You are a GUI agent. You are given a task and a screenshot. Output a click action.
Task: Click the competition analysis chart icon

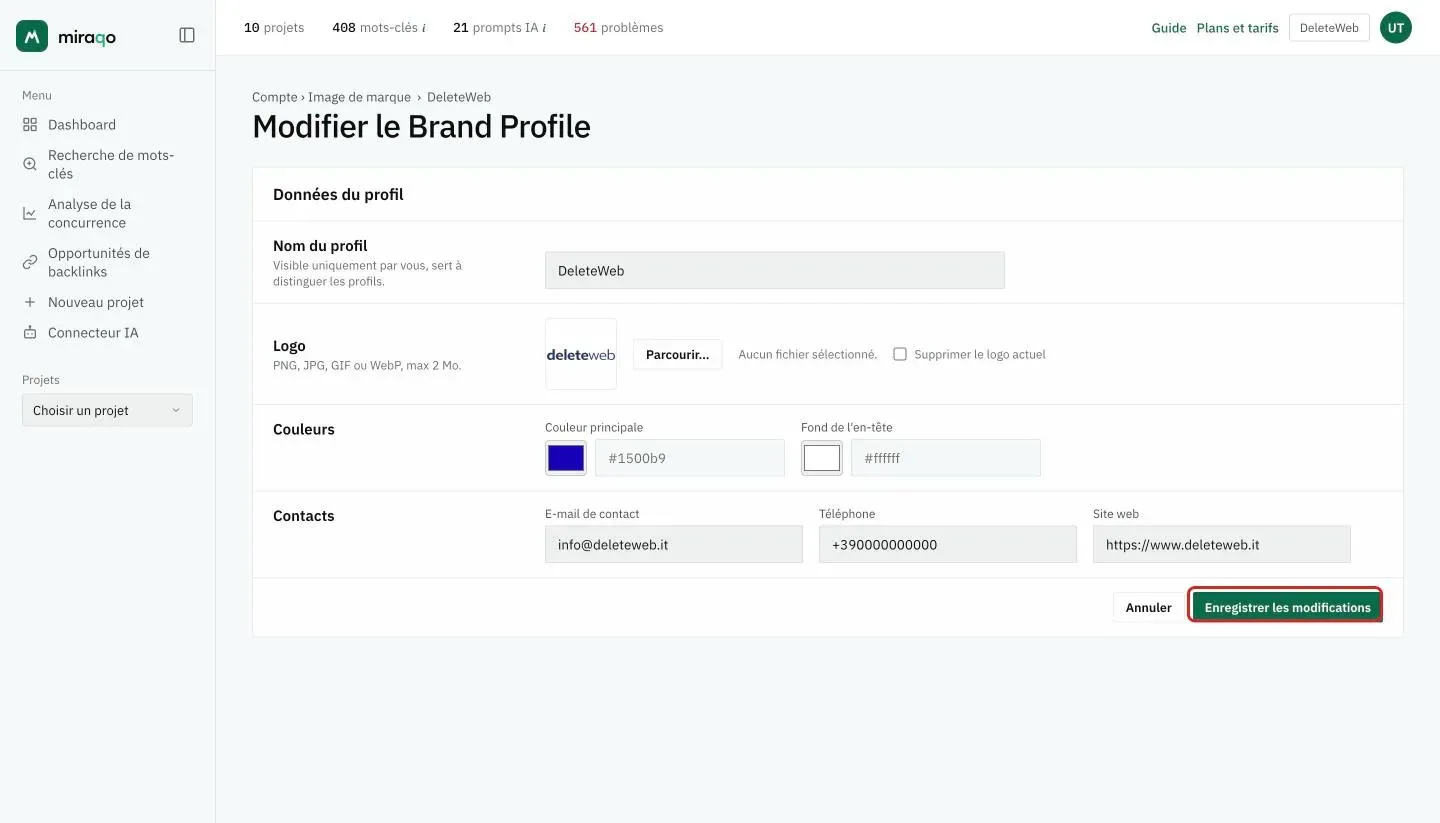point(30,213)
